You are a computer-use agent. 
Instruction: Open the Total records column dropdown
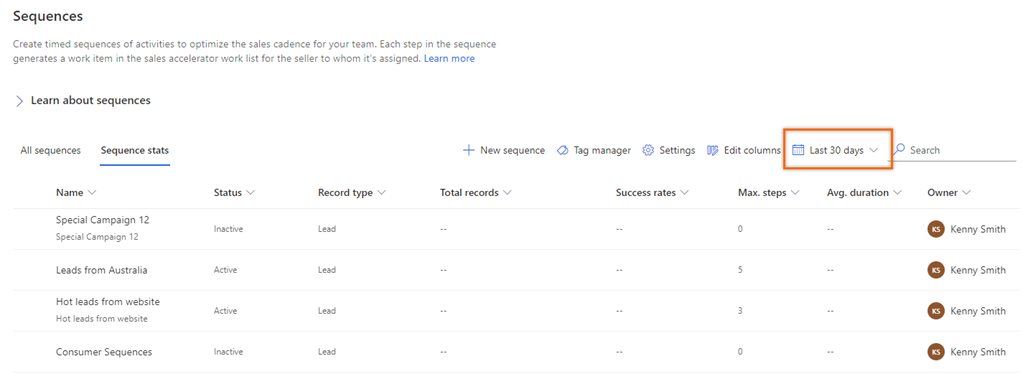(507, 193)
